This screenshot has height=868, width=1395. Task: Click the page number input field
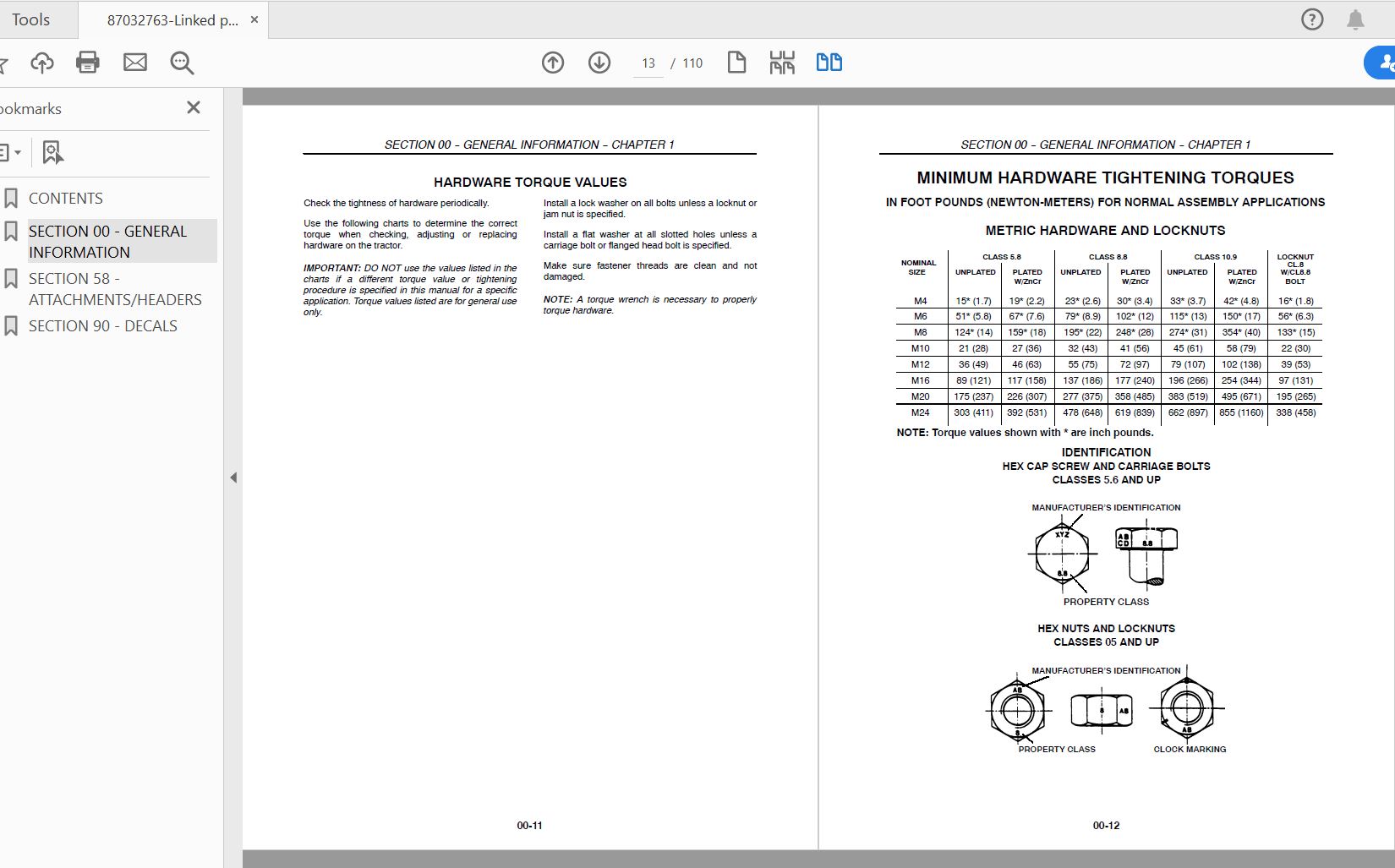tap(648, 63)
